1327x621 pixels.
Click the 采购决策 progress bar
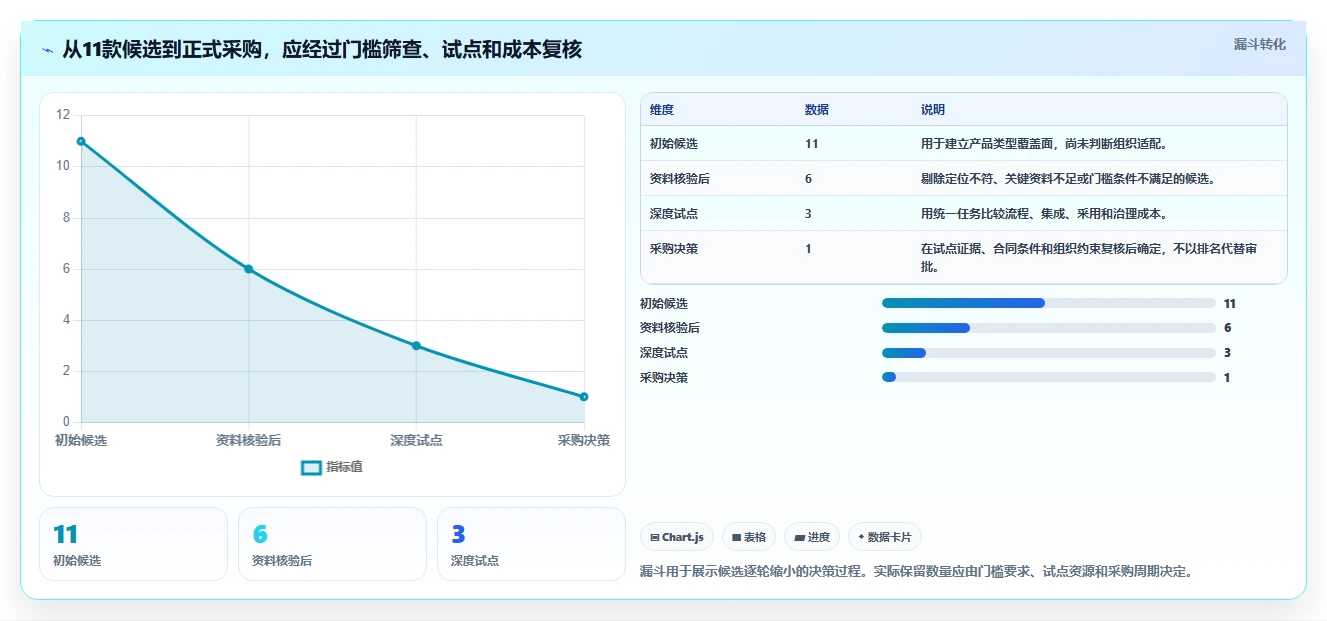[x=1049, y=377]
